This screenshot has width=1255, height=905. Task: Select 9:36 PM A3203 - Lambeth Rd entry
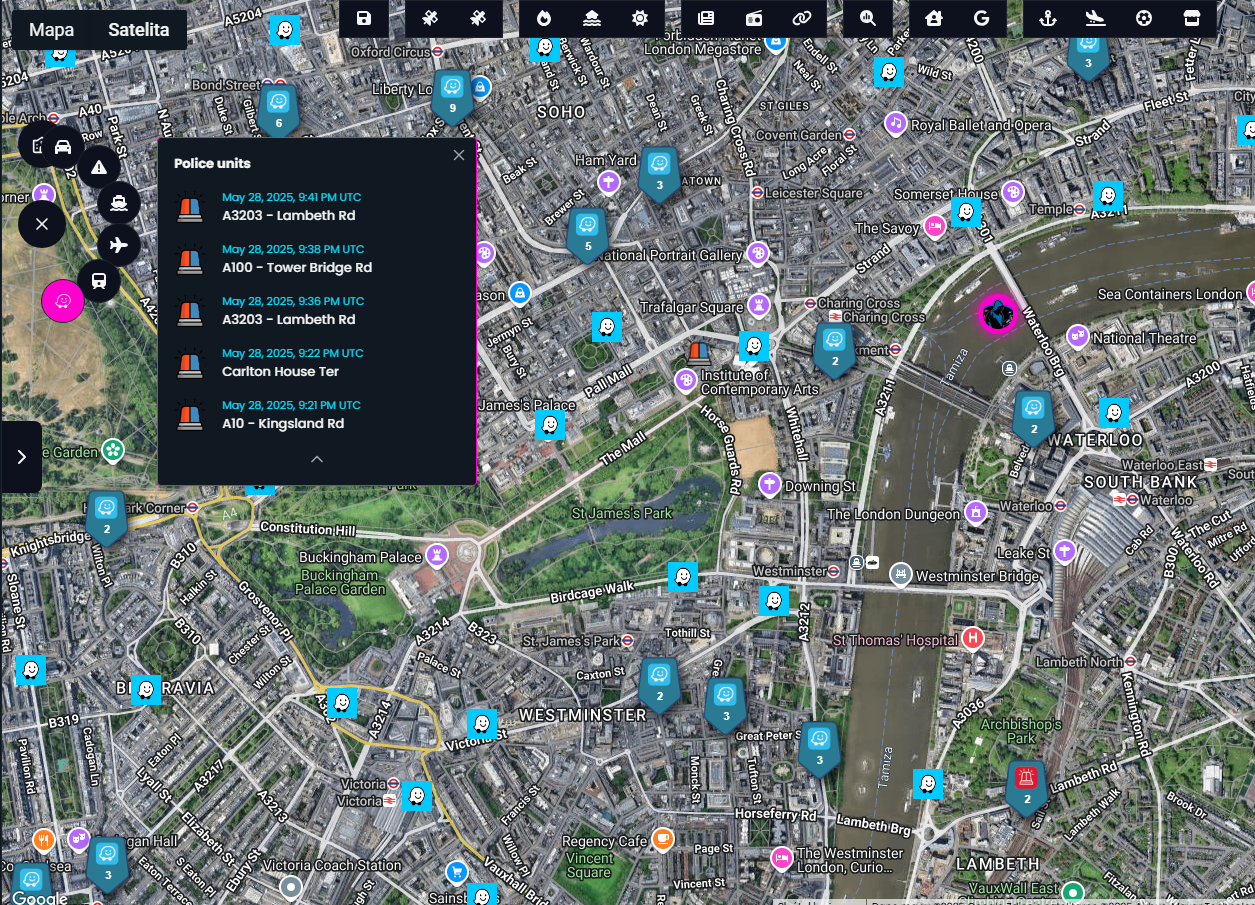317,311
